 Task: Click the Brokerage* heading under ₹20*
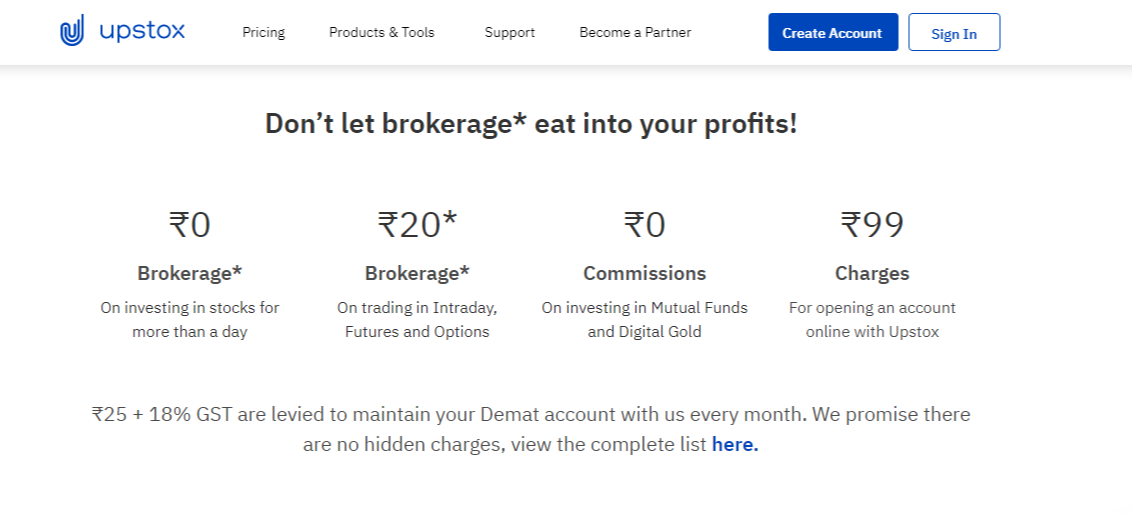point(417,273)
